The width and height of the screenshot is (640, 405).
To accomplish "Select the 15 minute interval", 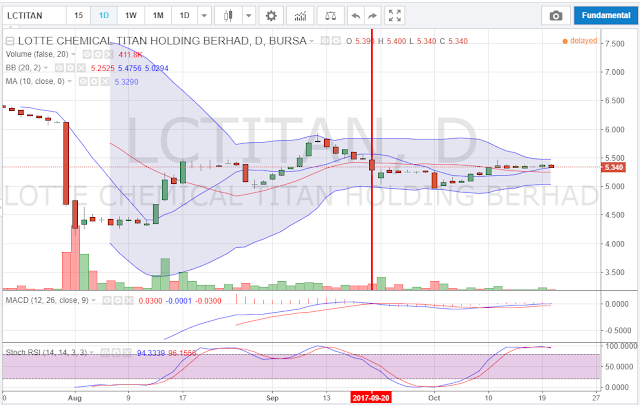I will click(78, 16).
